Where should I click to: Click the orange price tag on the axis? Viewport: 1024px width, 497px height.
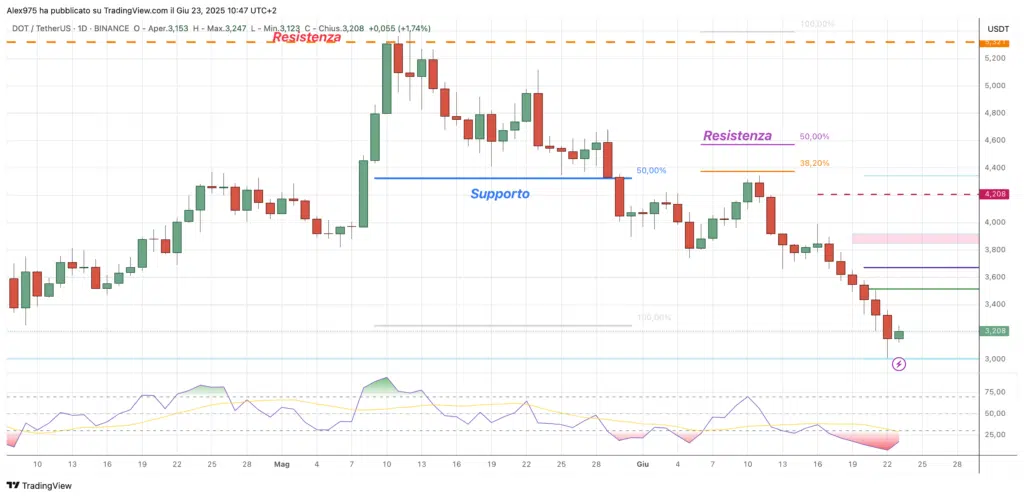(x=994, y=42)
